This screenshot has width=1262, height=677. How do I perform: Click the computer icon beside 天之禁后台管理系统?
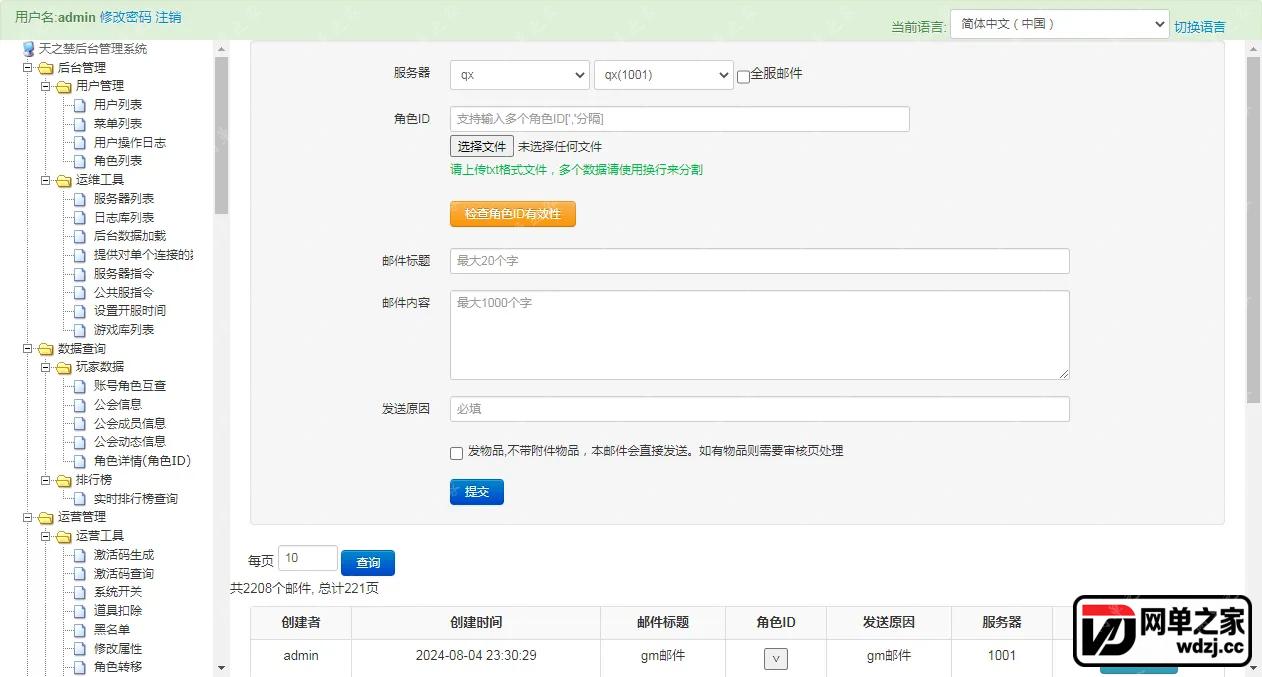[x=29, y=49]
